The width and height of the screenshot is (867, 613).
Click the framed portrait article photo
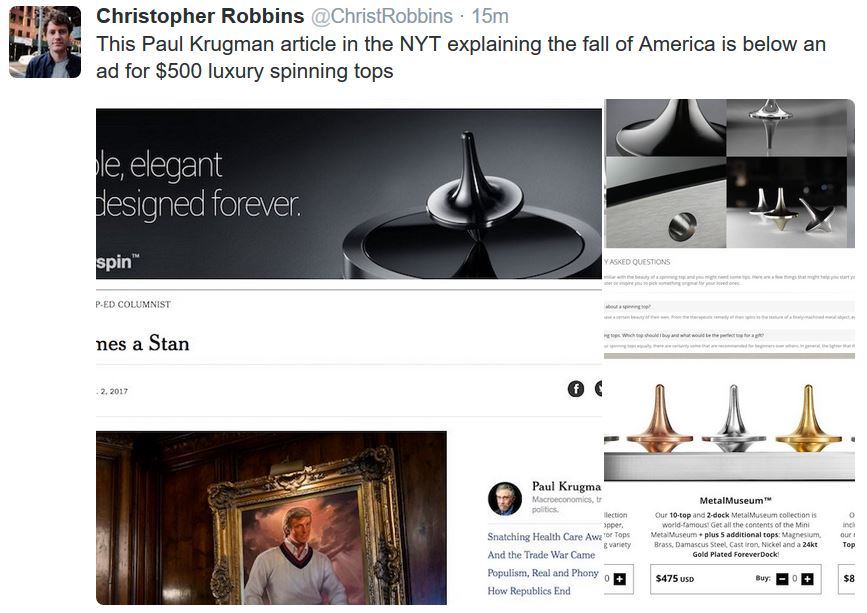click(x=271, y=517)
